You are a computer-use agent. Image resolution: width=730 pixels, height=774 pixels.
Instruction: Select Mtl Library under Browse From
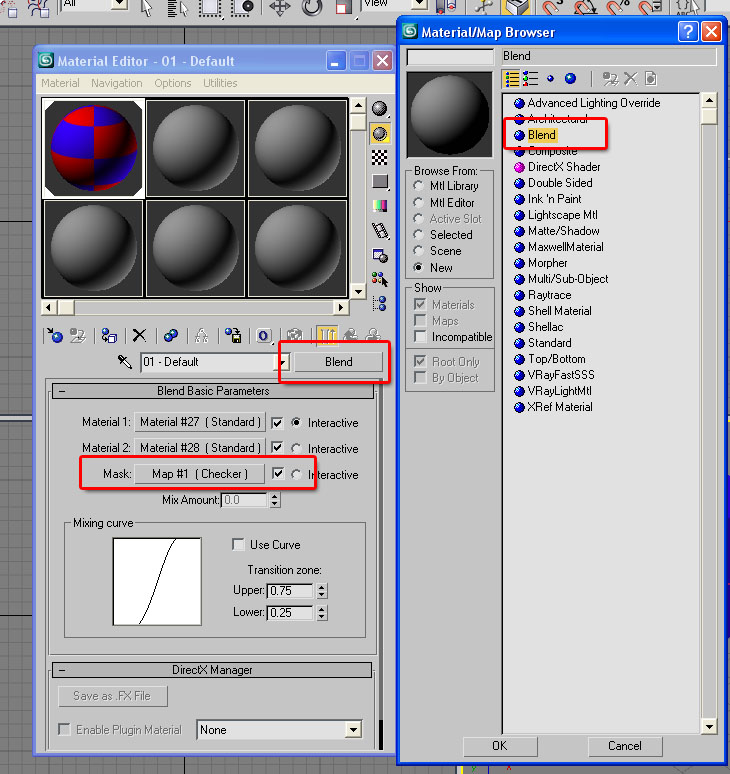(x=419, y=186)
